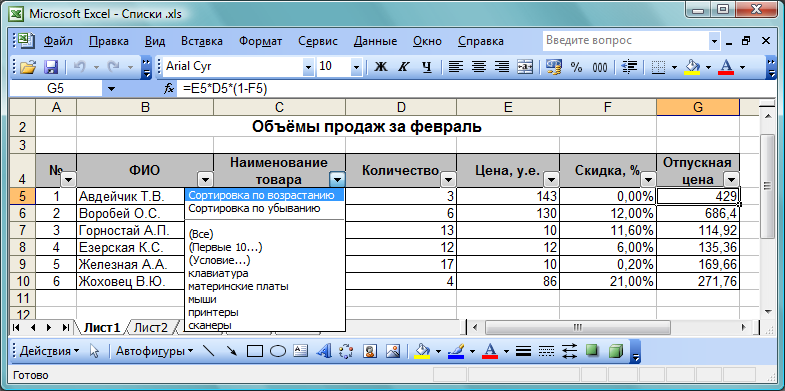
Task: Open the Формат menu
Action: (260, 41)
